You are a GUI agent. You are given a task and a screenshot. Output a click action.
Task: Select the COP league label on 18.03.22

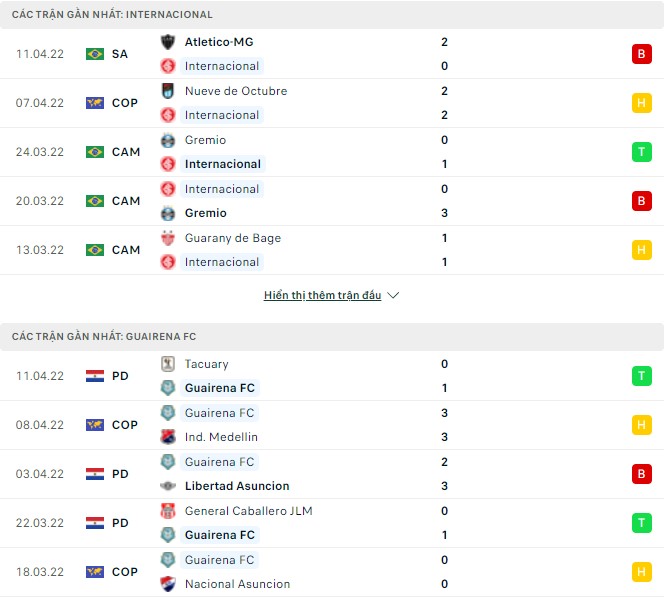pyautogui.click(x=125, y=572)
